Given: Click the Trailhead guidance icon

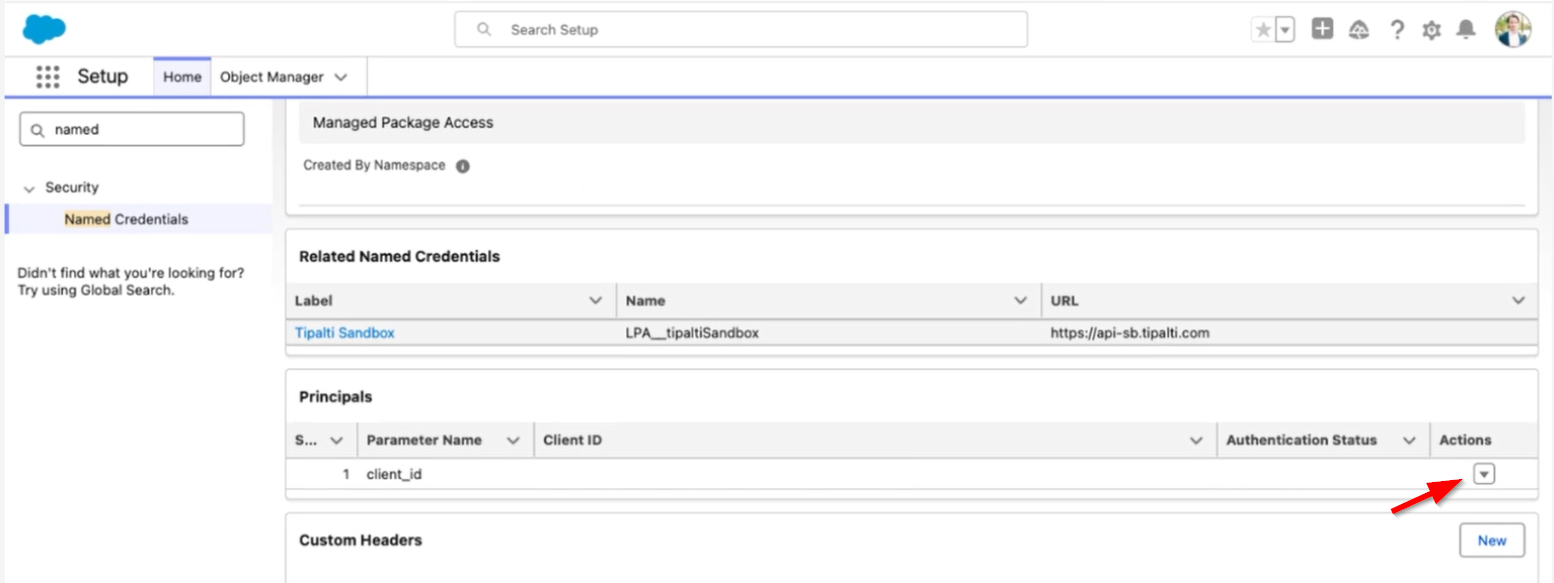Looking at the screenshot, I should (1358, 30).
